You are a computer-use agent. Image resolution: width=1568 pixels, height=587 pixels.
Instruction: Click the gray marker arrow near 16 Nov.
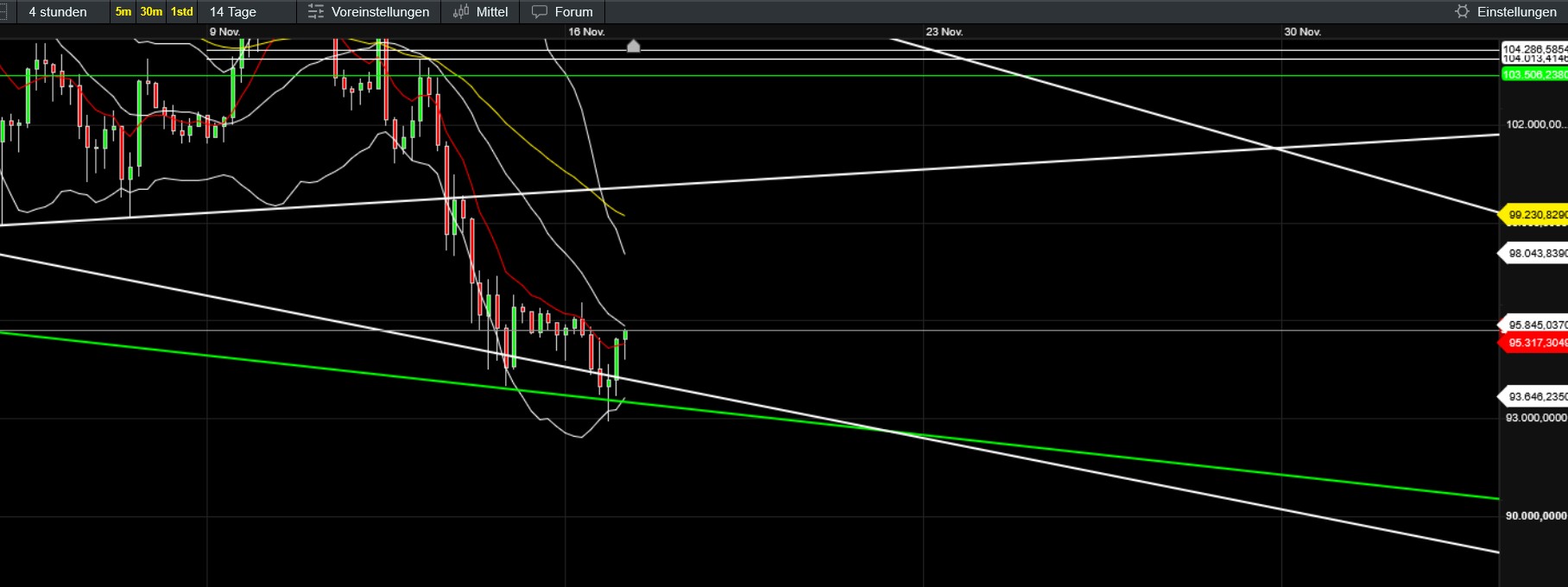(633, 46)
